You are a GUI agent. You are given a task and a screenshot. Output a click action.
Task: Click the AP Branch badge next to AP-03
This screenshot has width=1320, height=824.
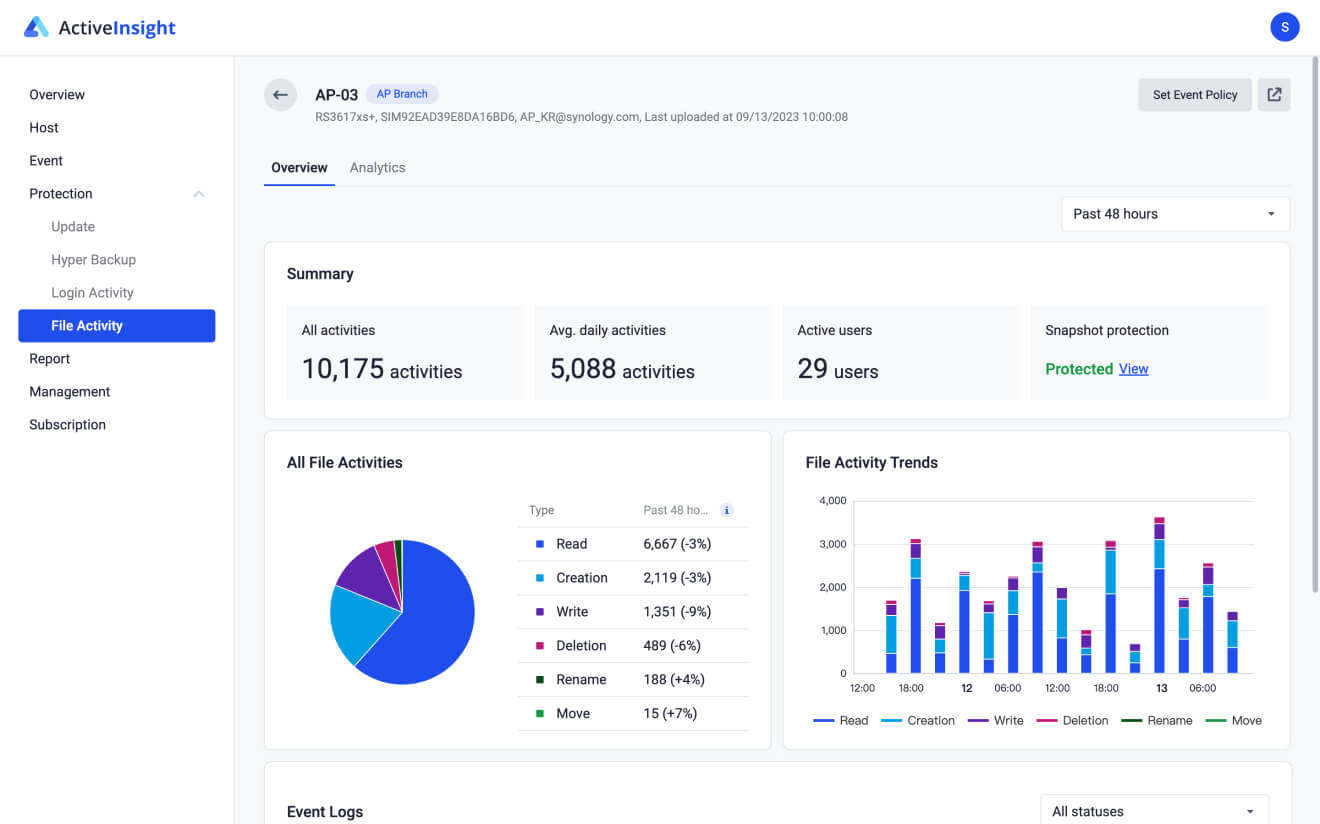402,93
